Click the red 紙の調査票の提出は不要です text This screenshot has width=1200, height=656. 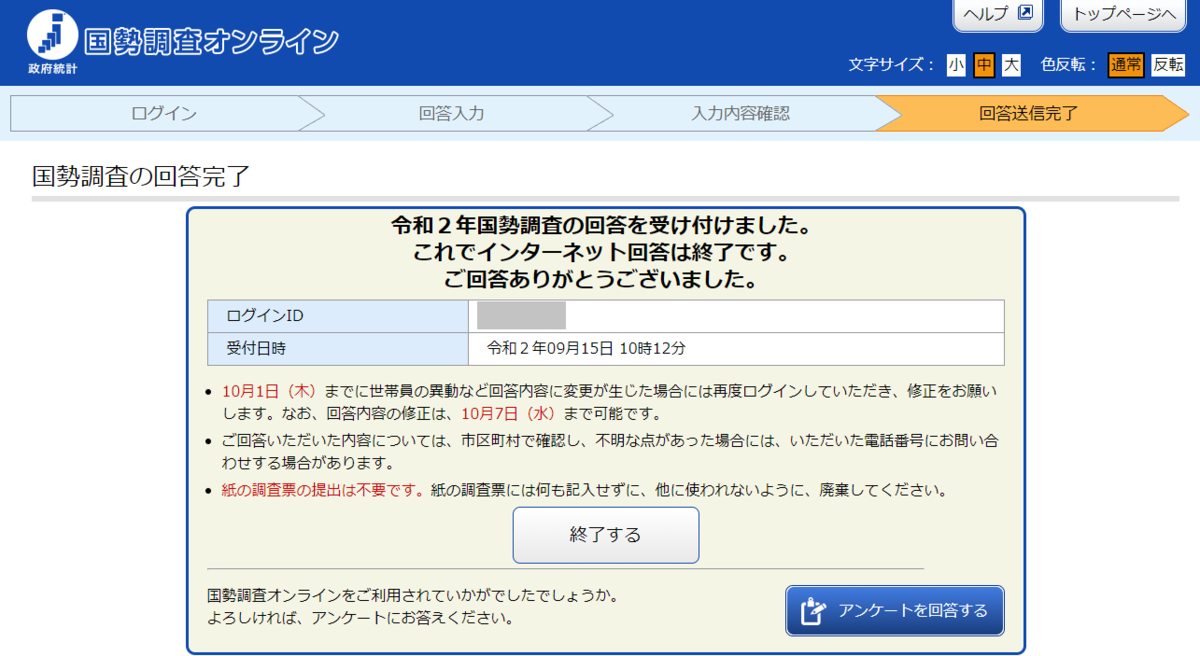coord(324,490)
